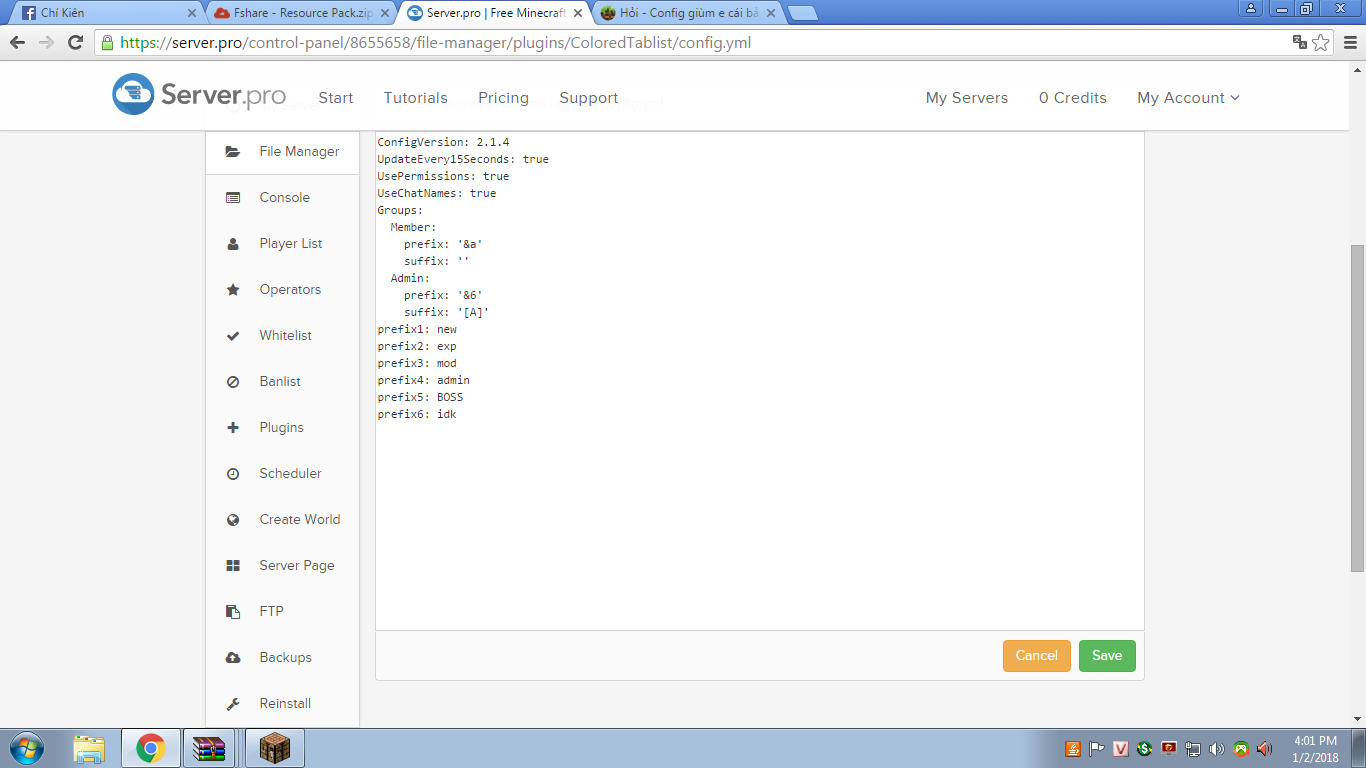
Task: Click the 'Member:' group line
Action: click(x=414, y=227)
